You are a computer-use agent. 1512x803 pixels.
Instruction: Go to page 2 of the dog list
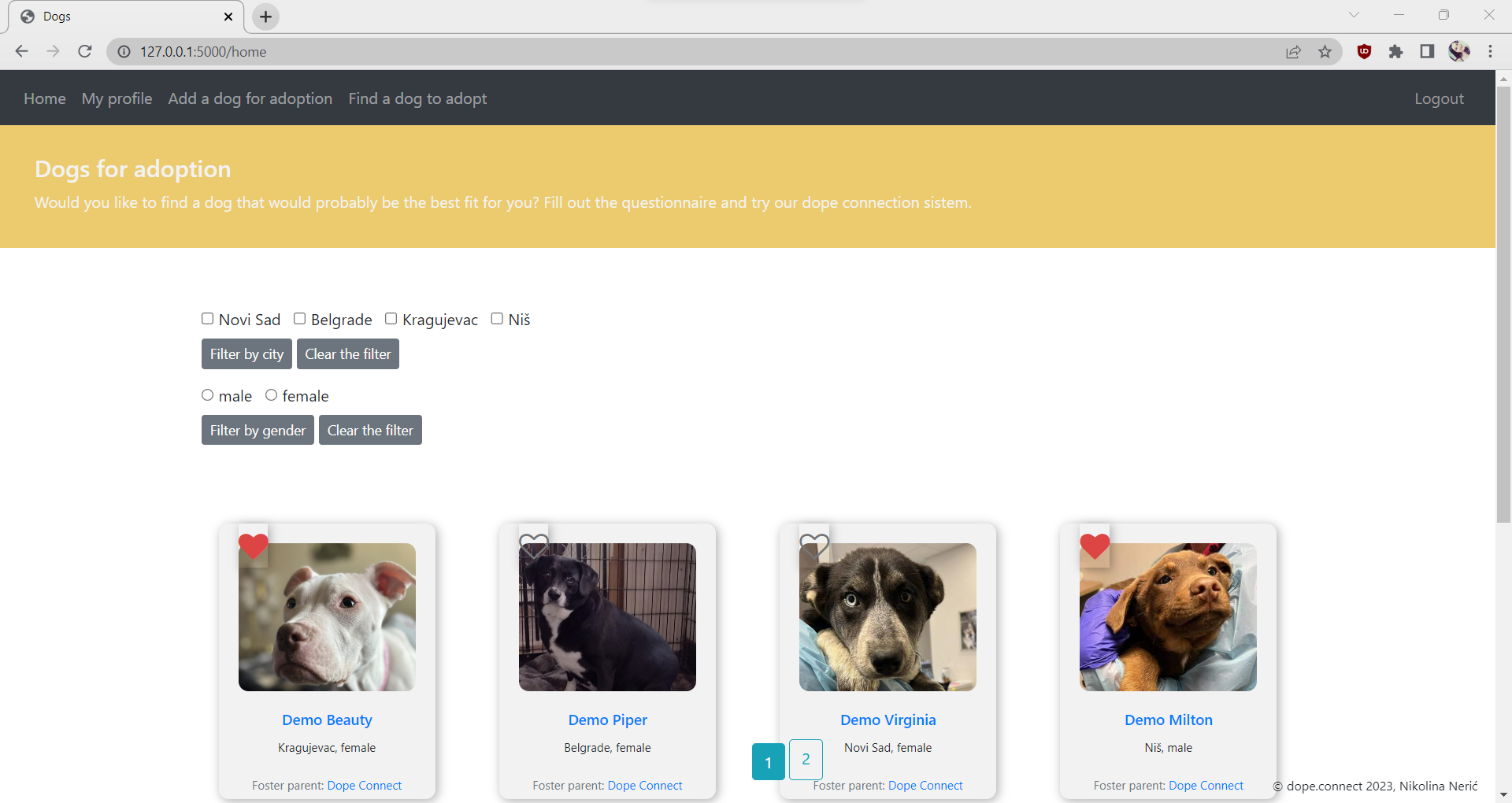[806, 759]
